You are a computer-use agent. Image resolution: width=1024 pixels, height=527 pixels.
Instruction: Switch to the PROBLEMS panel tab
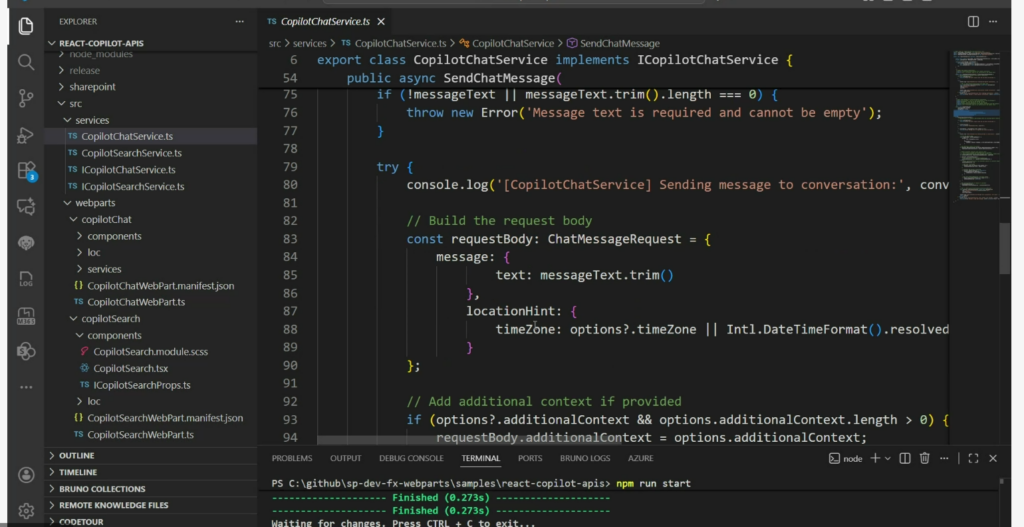(292, 458)
